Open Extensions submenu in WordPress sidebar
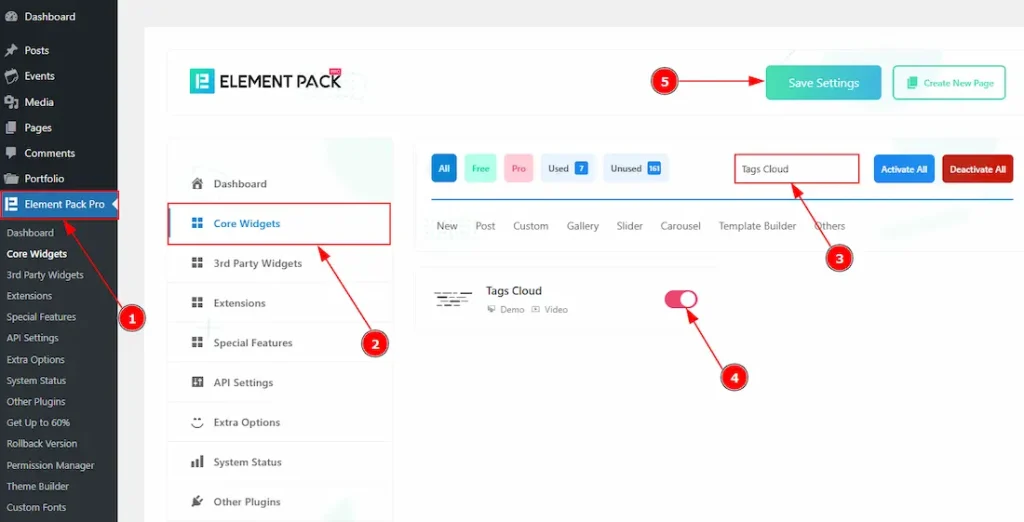Image resolution: width=1024 pixels, height=522 pixels. 29,296
